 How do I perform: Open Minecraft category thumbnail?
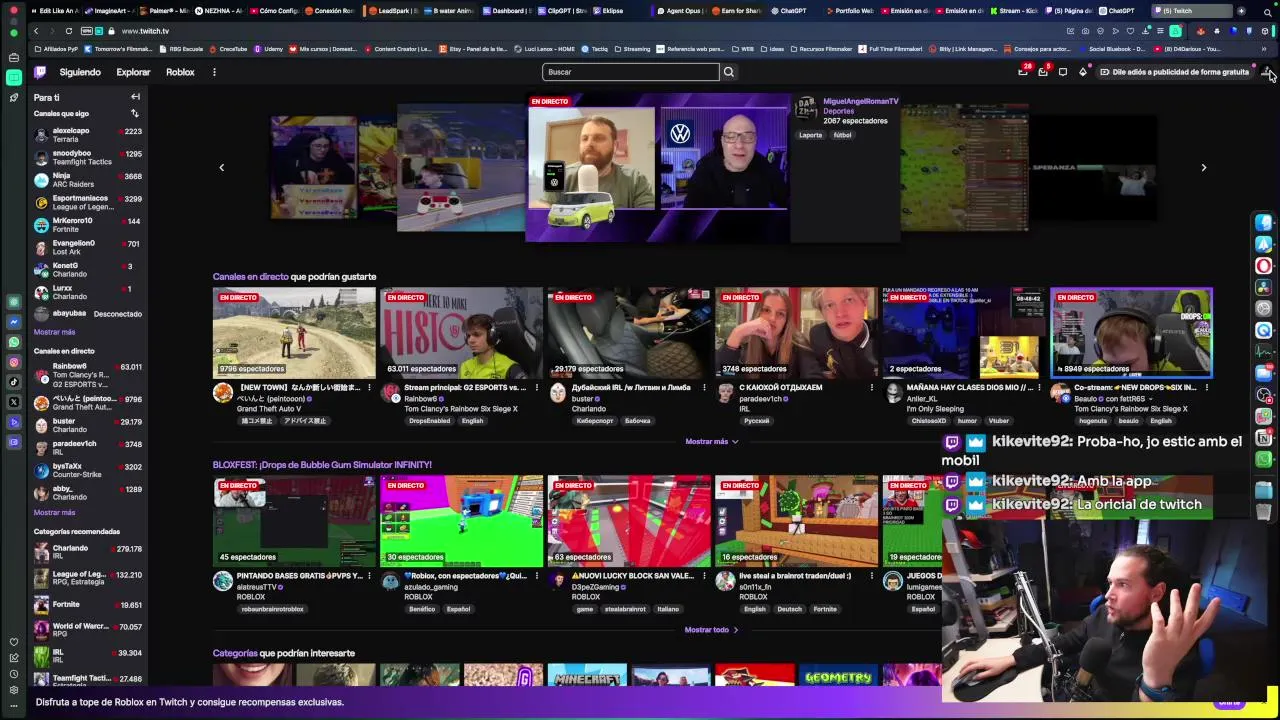(587, 675)
